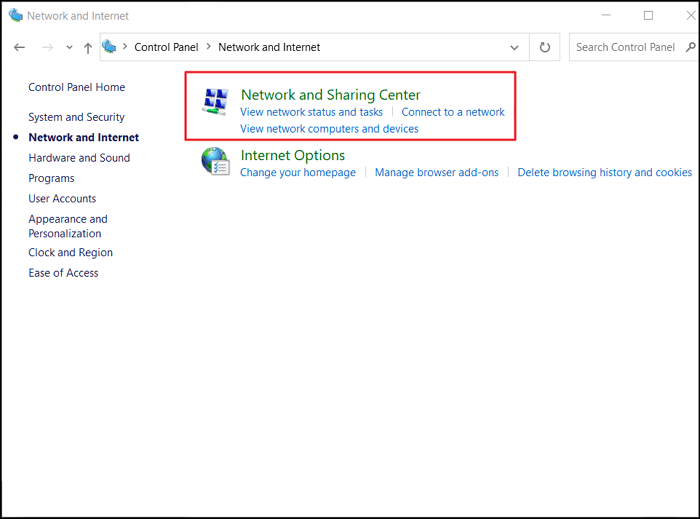Image resolution: width=700 pixels, height=519 pixels.
Task: Click the search magnifier icon
Action: click(x=691, y=47)
